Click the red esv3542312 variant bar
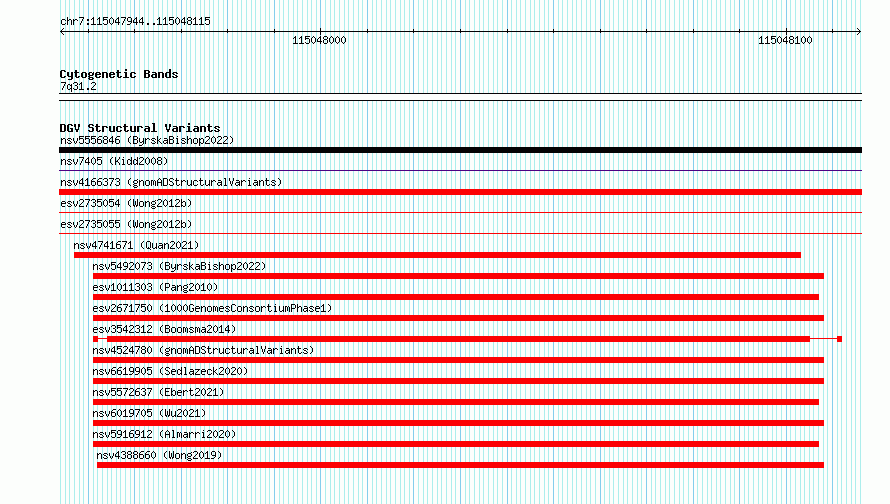This screenshot has width=890, height=504. [458, 339]
